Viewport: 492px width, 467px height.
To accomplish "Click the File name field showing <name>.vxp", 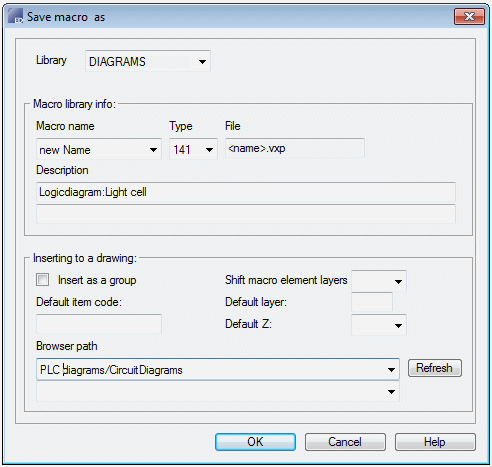I will 295,148.
